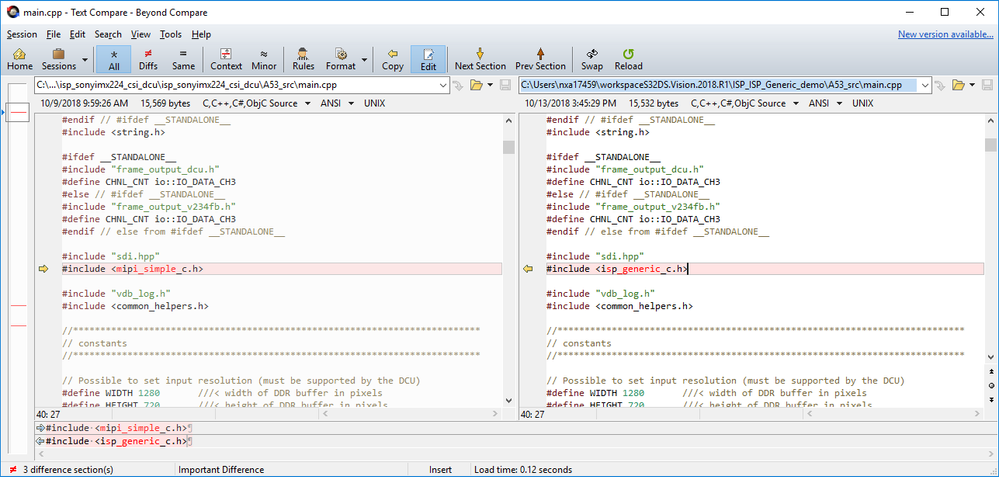
Task: Select left line #include <mipi_simple_c.h>
Action: pos(282,269)
